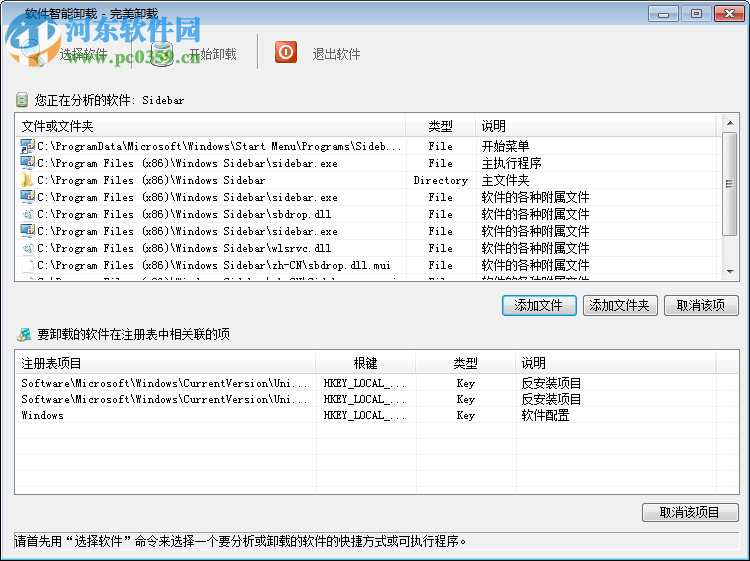Close the 软件智能卸载 window
The height and width of the screenshot is (561, 750).
[x=729, y=13]
